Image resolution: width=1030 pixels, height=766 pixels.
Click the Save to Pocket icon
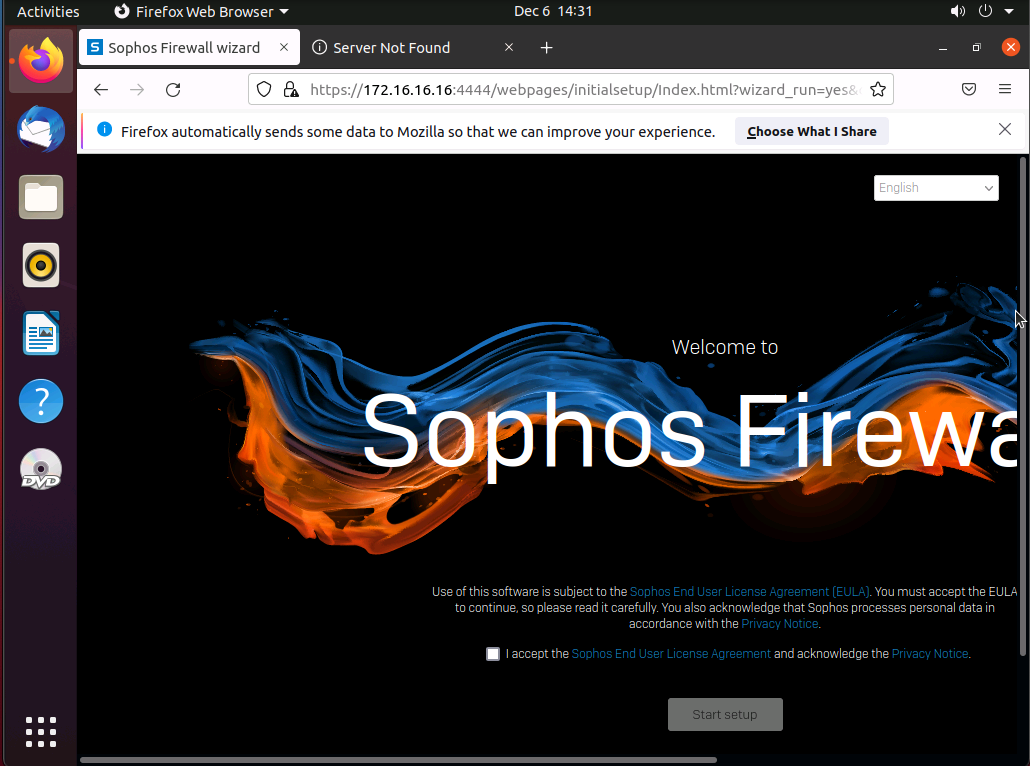pyautogui.click(x=969, y=90)
